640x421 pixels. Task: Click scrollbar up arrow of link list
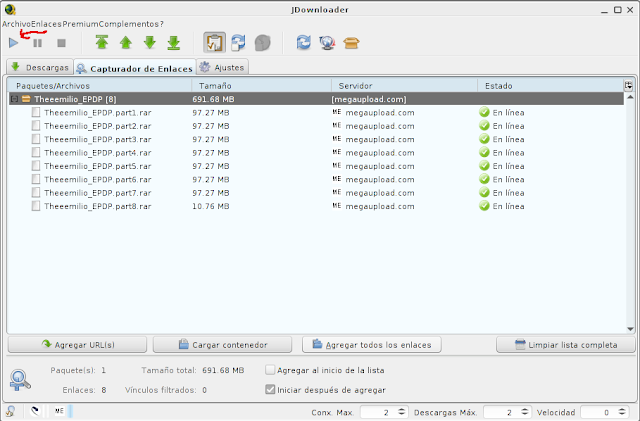point(630,97)
